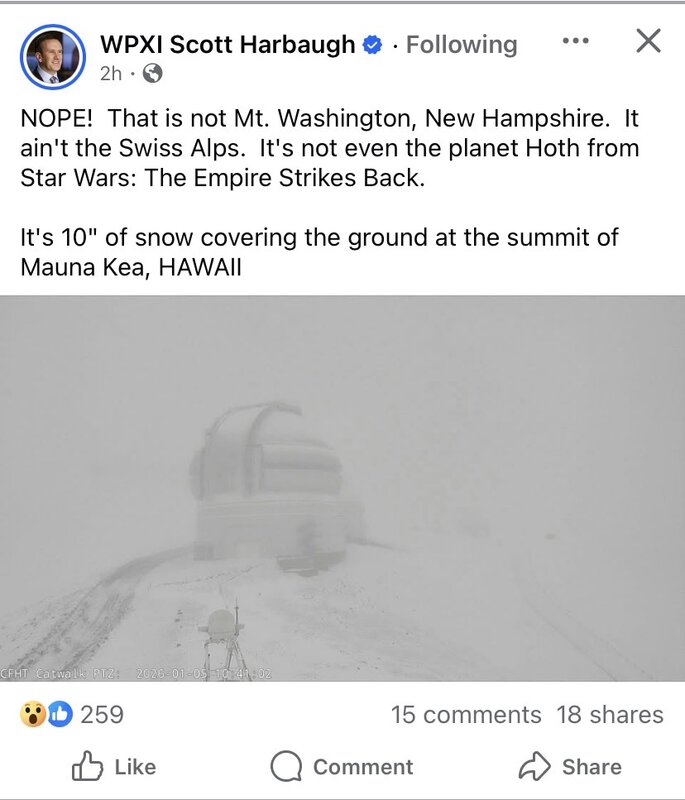This screenshot has height=800, width=685.
Task: Open the three-dot post options menu
Action: [575, 41]
